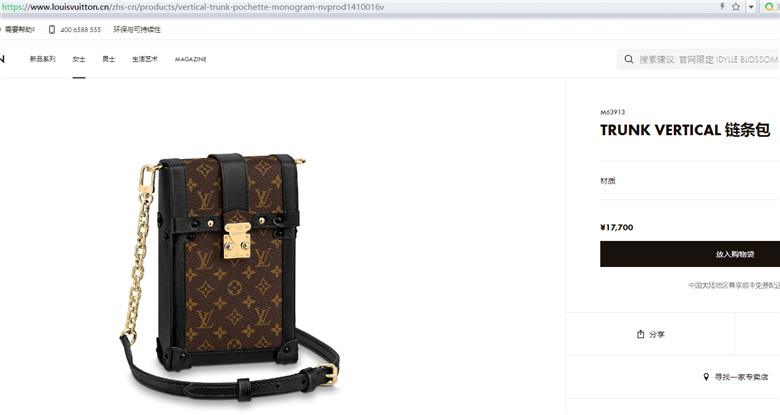Viewport: 780px width, 415px height.
Task: Expand the 材质 material section
Action: pyautogui.click(x=690, y=181)
